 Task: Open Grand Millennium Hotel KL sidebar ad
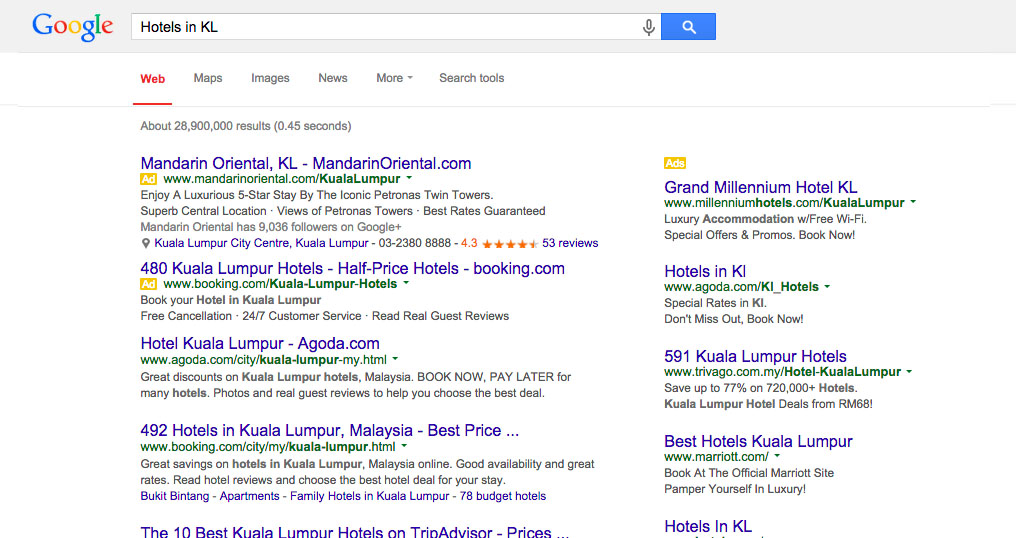[x=761, y=187]
